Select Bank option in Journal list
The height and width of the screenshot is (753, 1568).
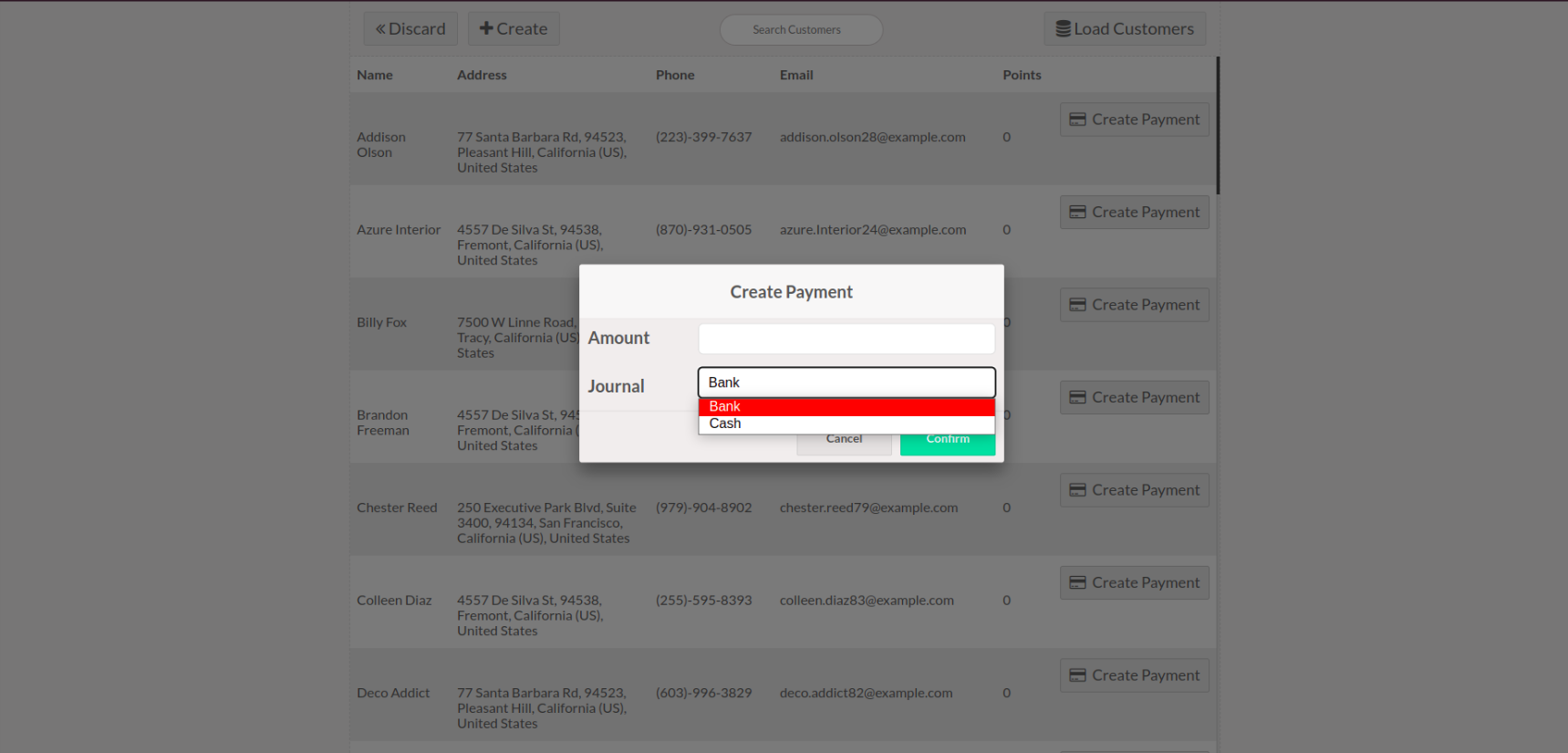coord(846,407)
